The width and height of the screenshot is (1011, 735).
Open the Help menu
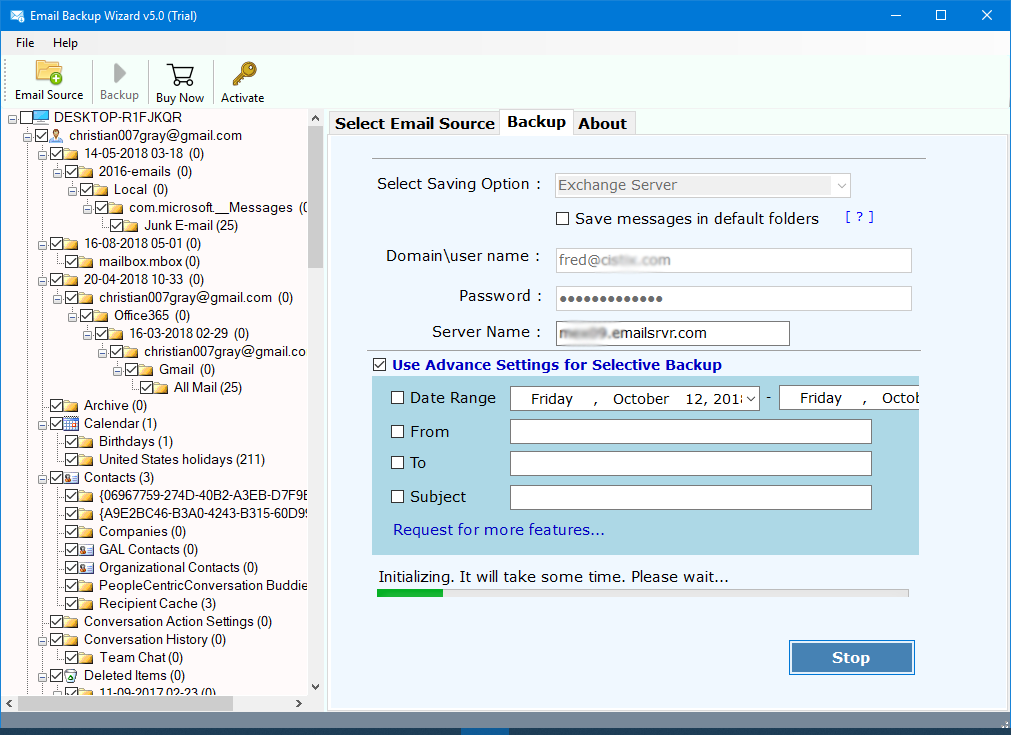(65, 43)
